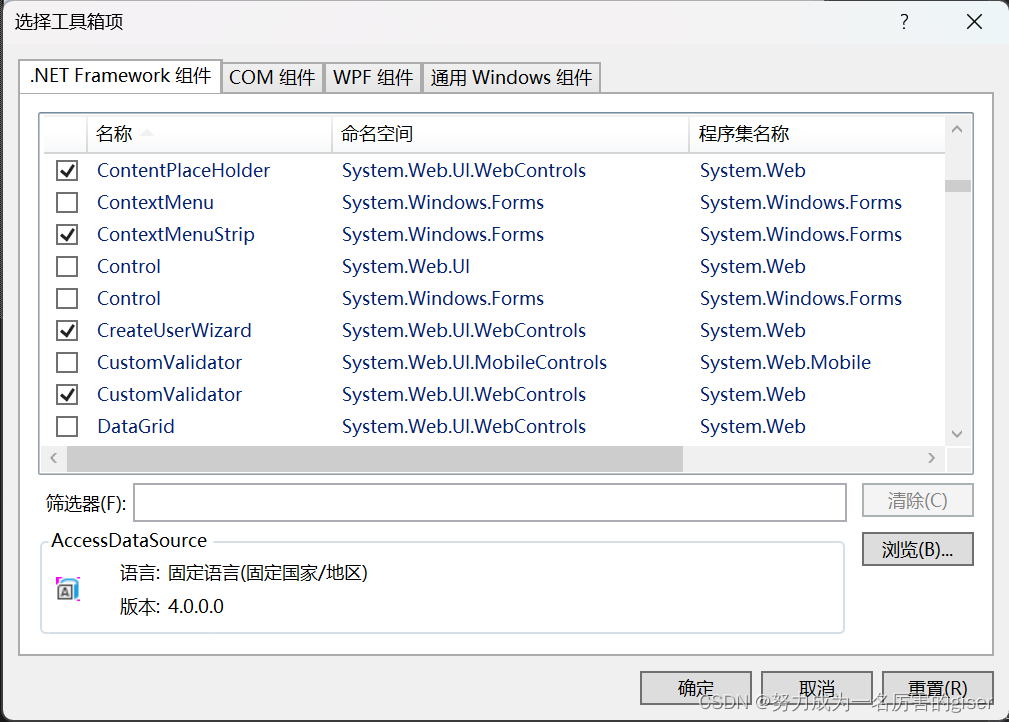Click the list scroll up arrow

point(958,129)
